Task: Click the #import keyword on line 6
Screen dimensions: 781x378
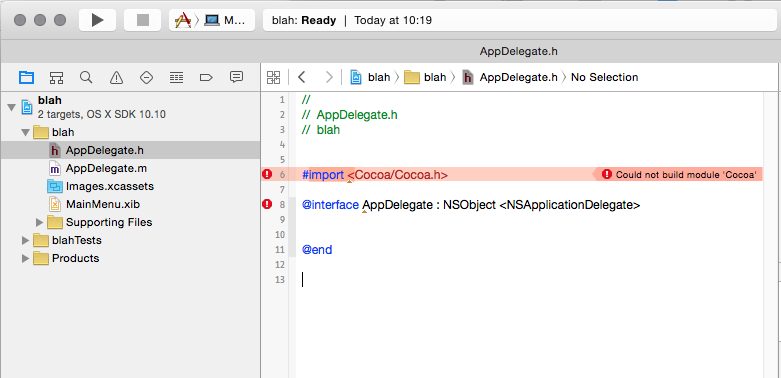Action: (323, 175)
